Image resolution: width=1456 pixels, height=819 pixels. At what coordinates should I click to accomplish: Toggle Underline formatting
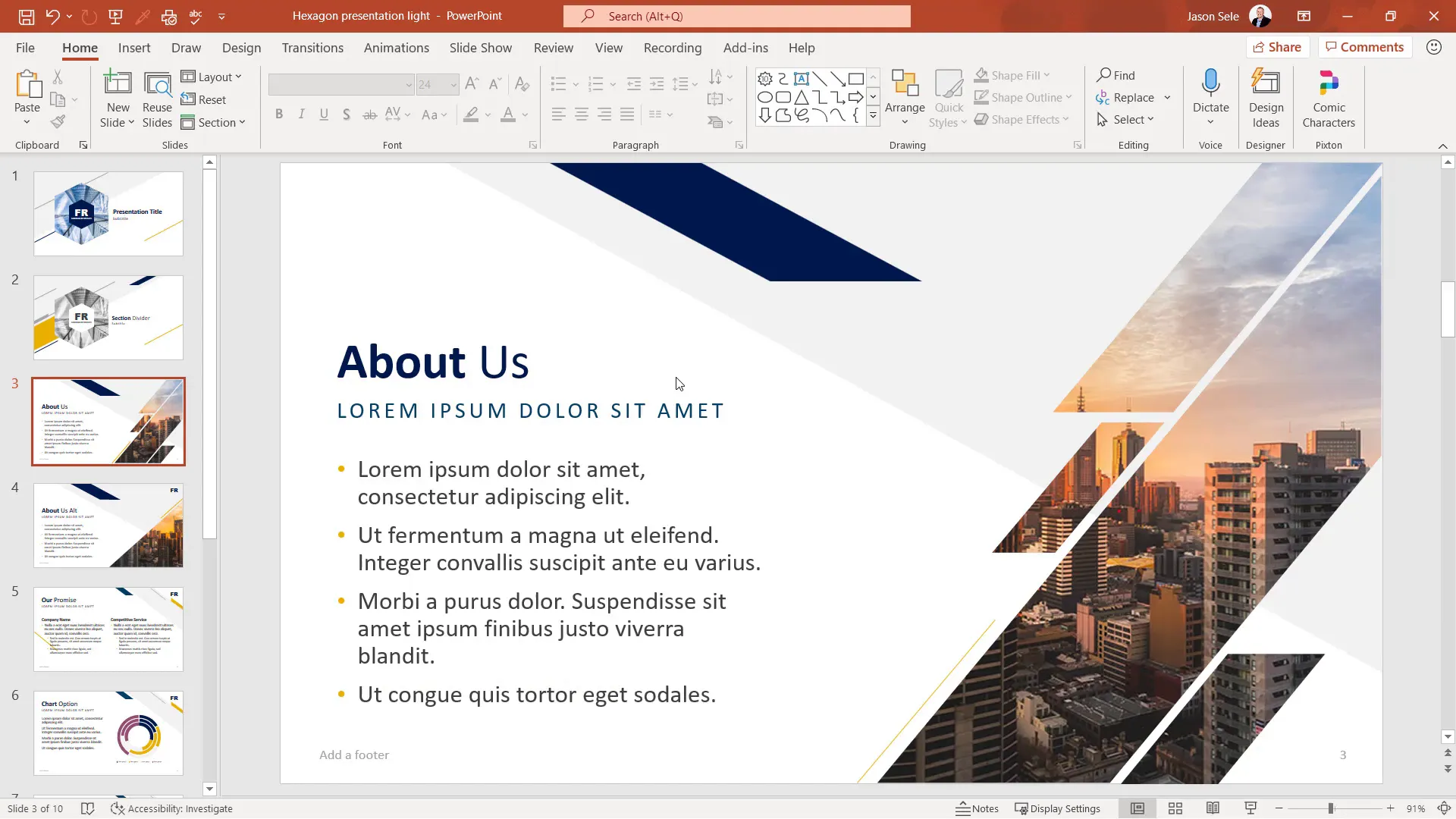(x=324, y=115)
